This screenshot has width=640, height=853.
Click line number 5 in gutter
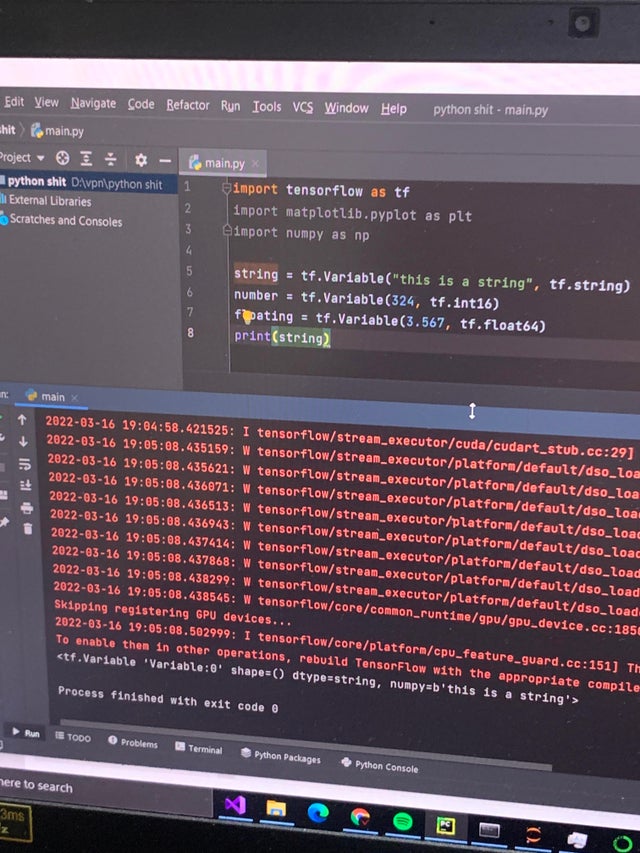[189, 271]
